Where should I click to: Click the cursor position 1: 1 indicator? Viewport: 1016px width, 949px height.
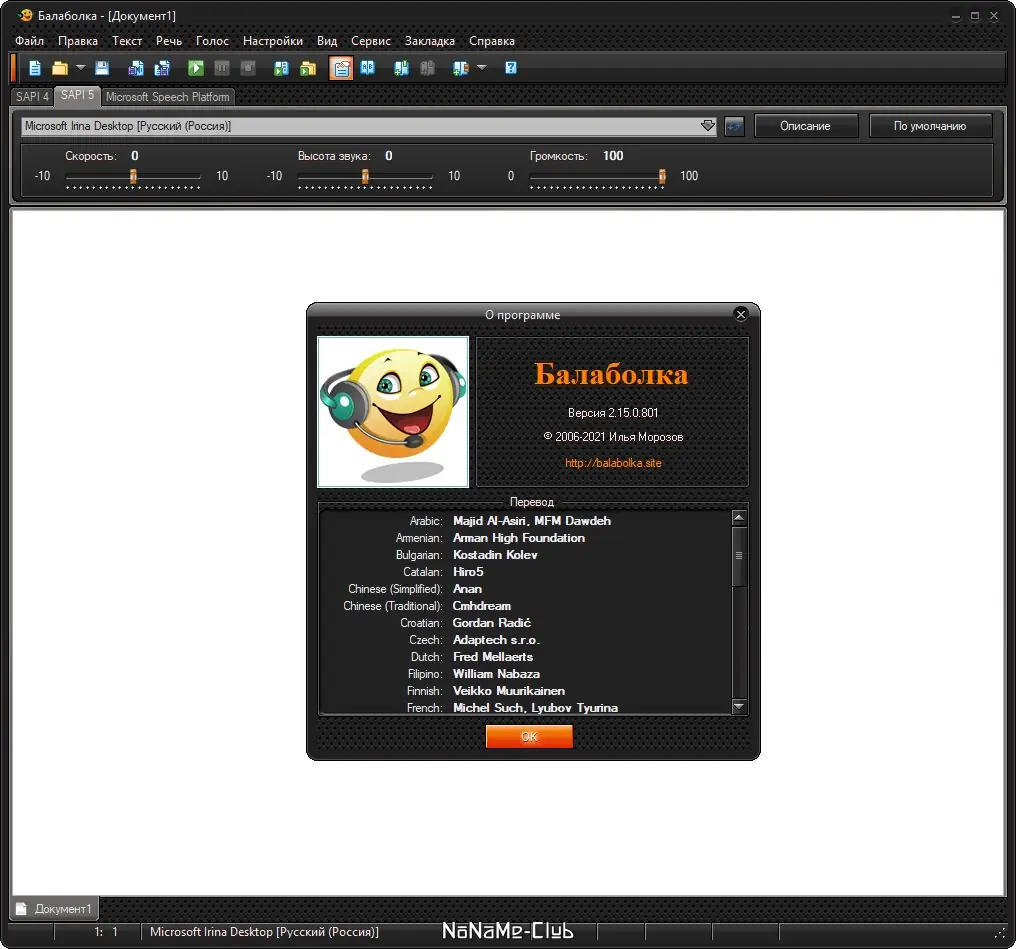[x=106, y=932]
